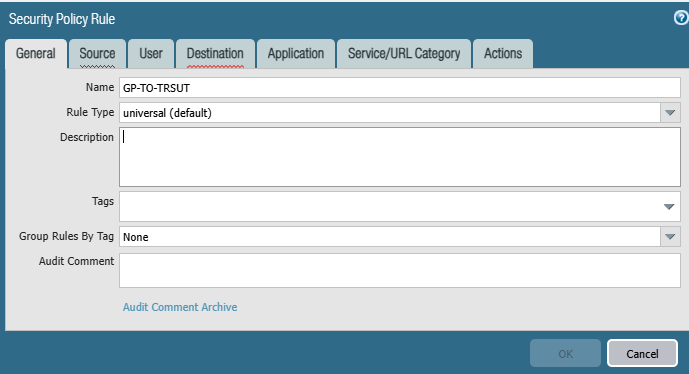Click the Name field containing GP-TO-TRSUT

click(x=400, y=87)
